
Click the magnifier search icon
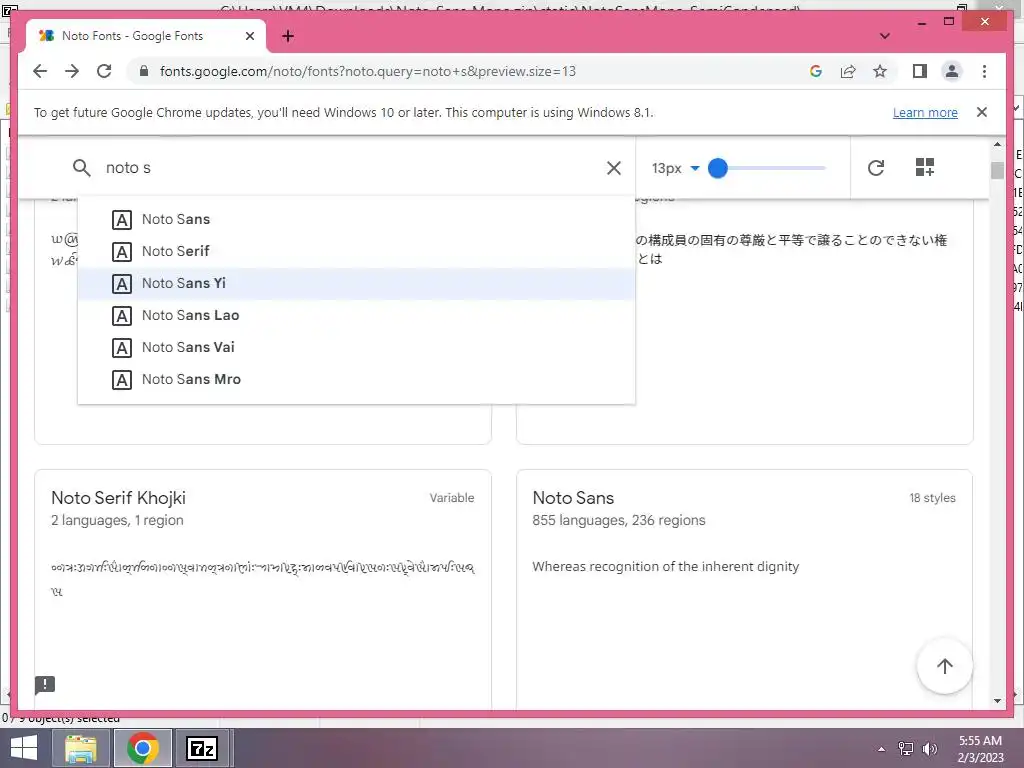82,168
